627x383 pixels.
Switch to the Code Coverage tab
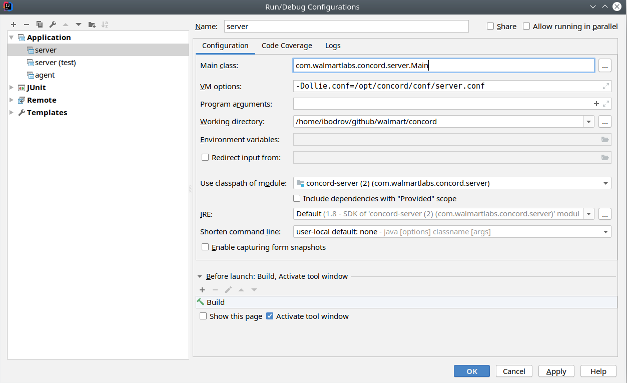287,46
